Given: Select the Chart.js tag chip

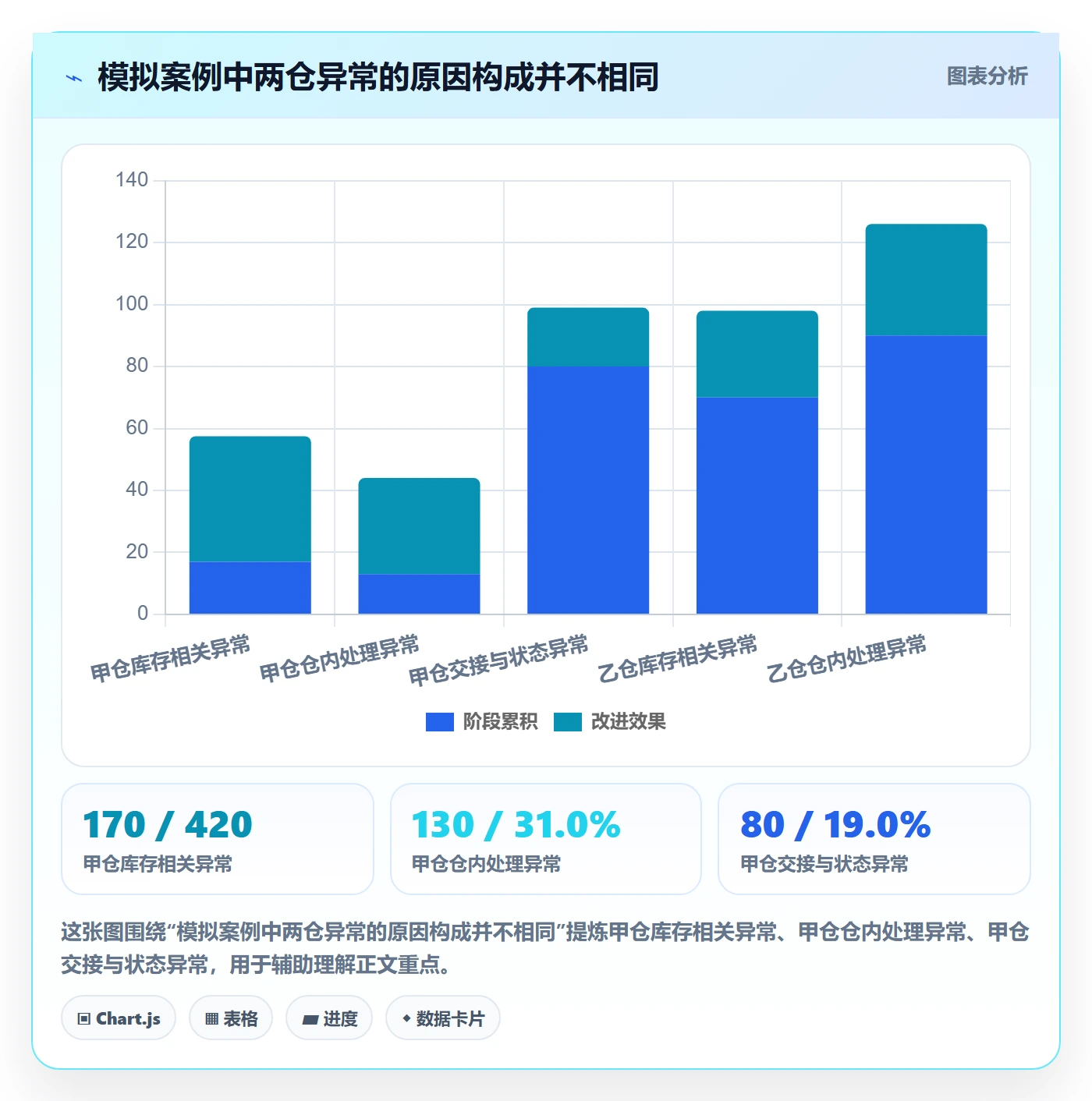Looking at the screenshot, I should (119, 1018).
